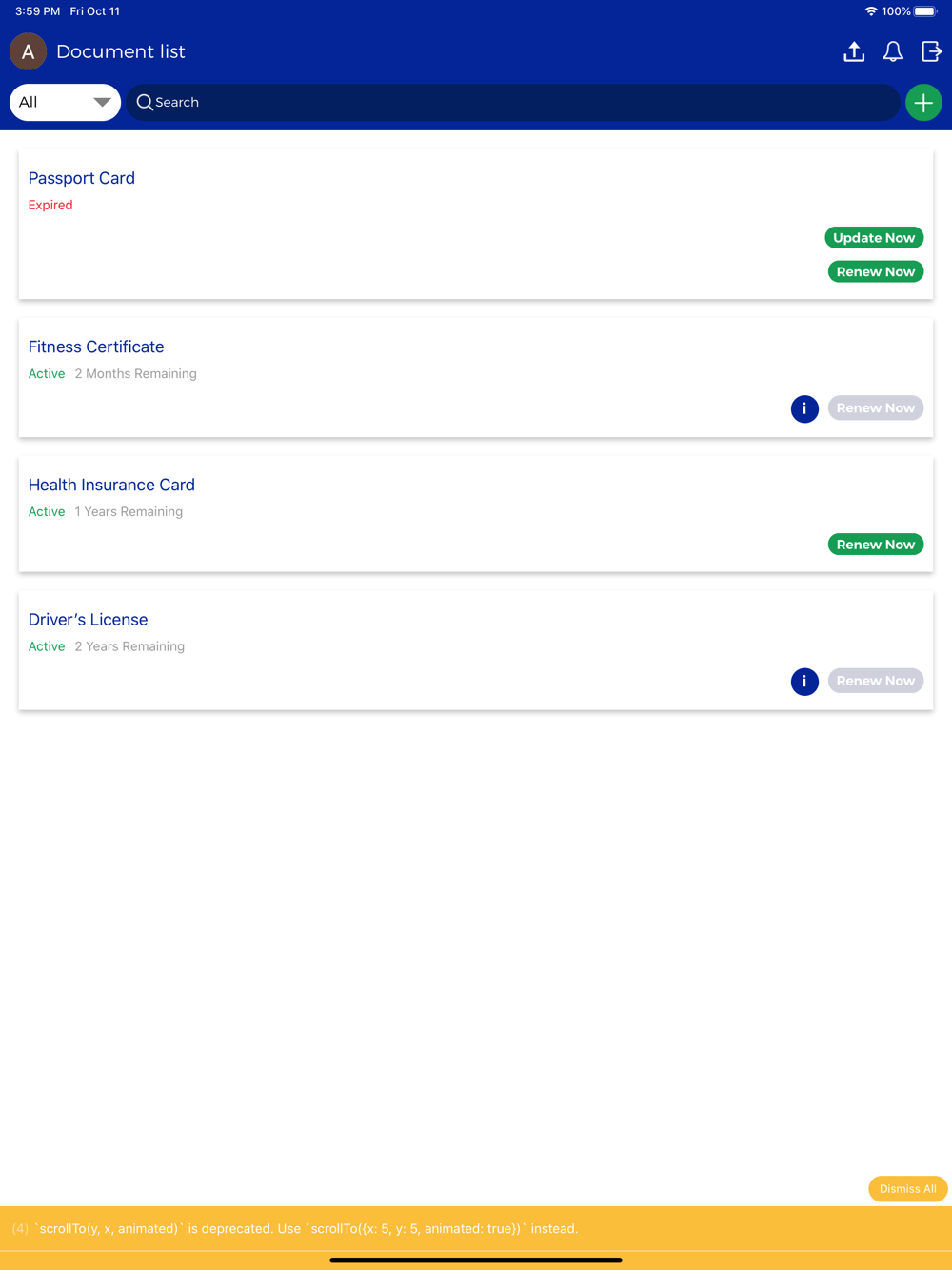Tap greyed Renew Now on Fitness Certificate
This screenshot has height=1270, width=952.
tap(876, 408)
